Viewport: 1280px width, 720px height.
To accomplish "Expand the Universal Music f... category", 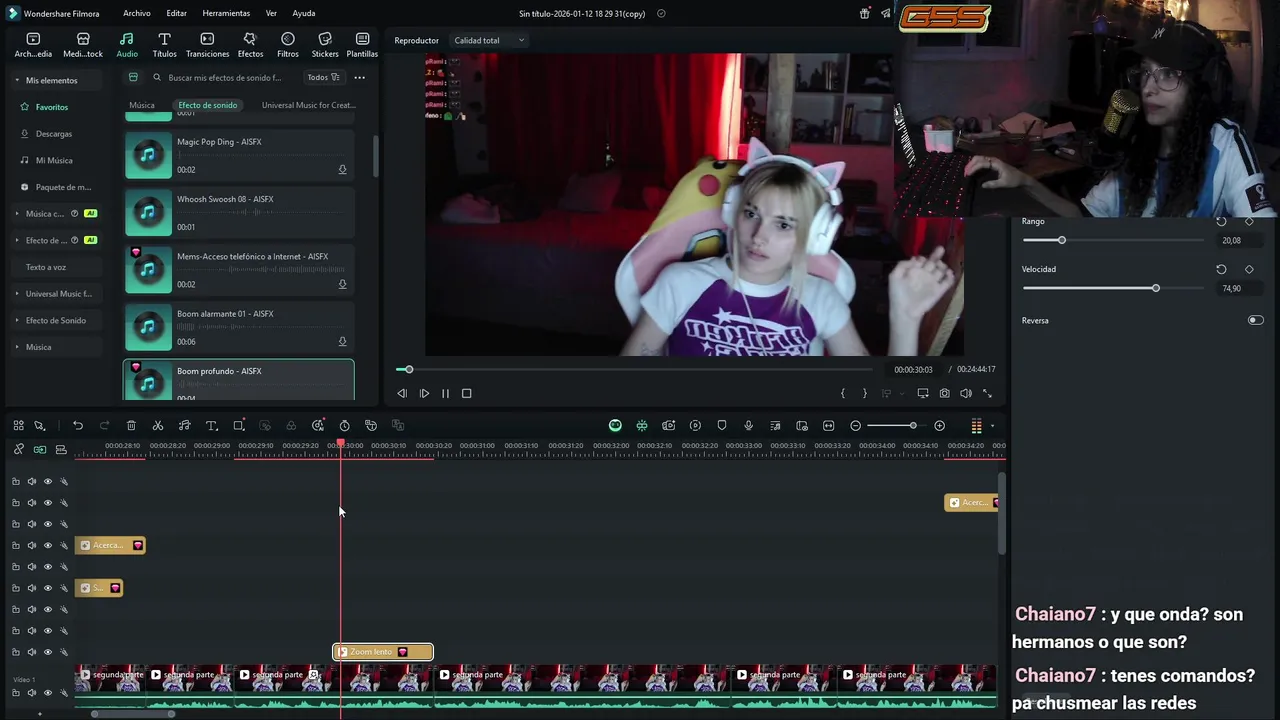I will point(17,294).
